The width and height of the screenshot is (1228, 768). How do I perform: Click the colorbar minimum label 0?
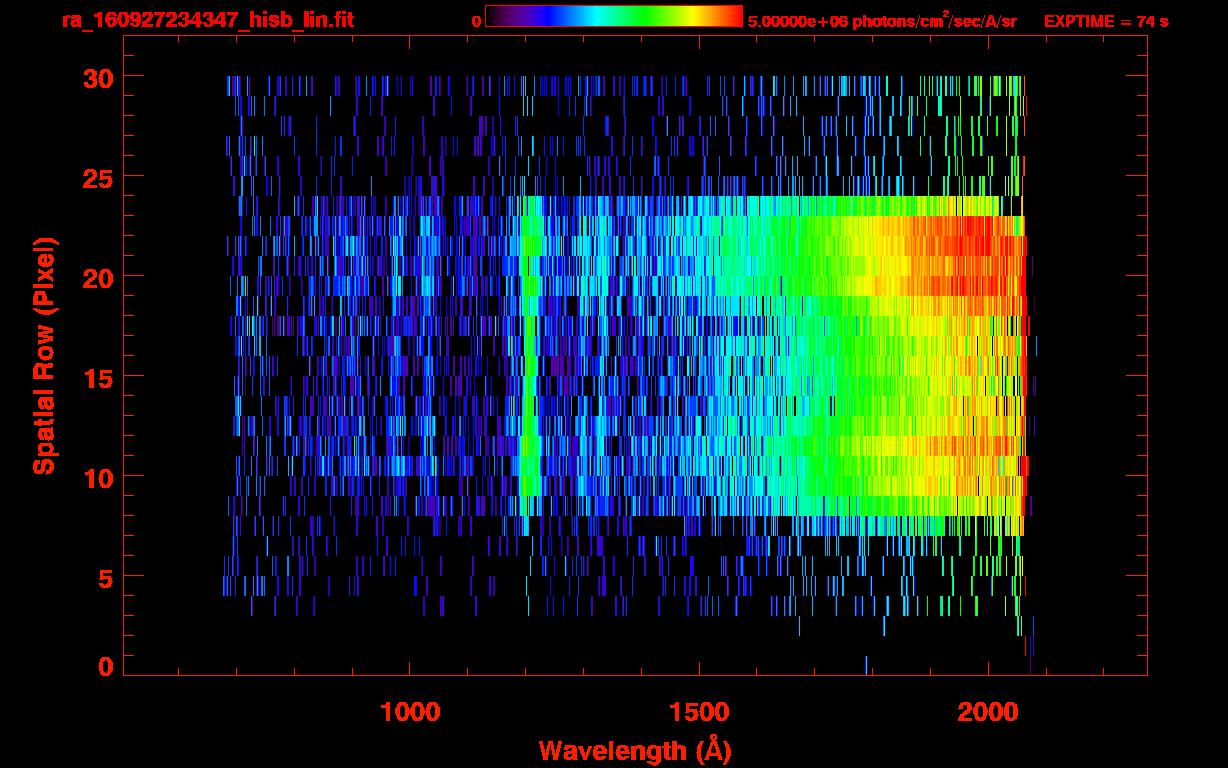477,21
